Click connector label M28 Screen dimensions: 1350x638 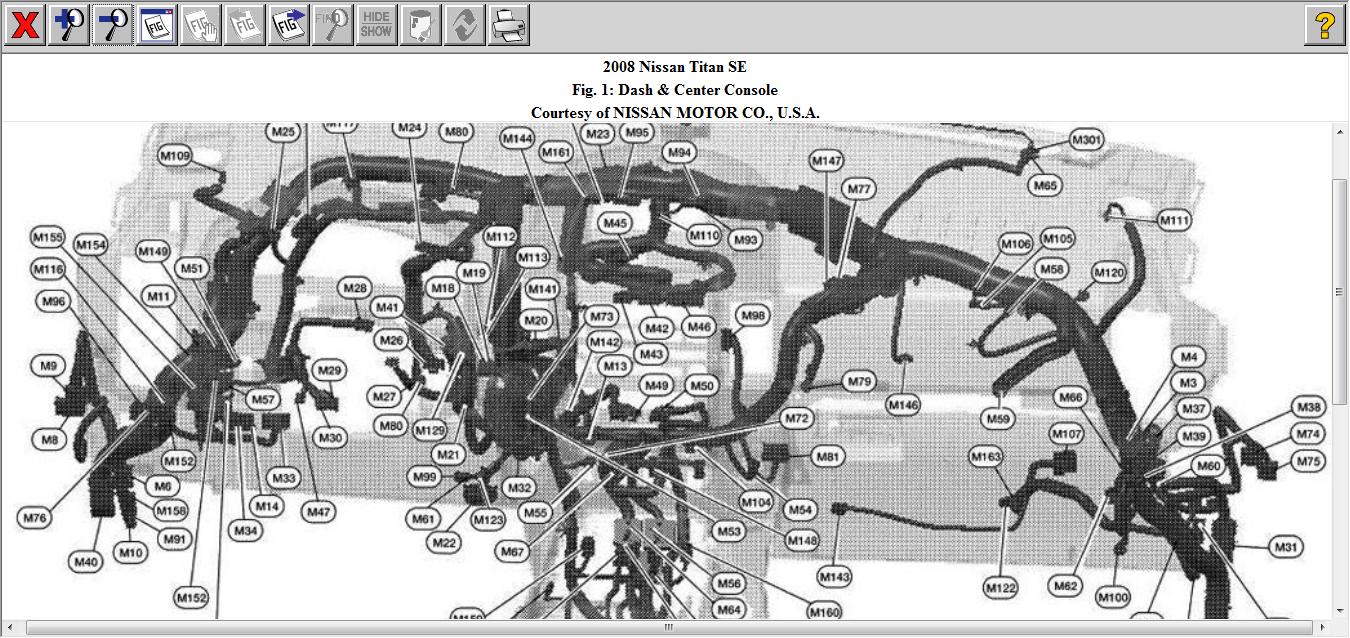(355, 288)
